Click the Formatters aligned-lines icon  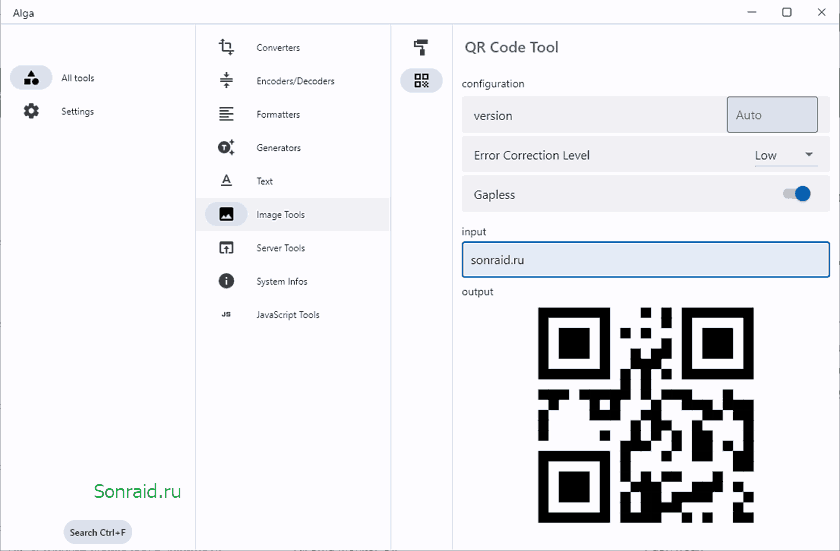point(226,114)
